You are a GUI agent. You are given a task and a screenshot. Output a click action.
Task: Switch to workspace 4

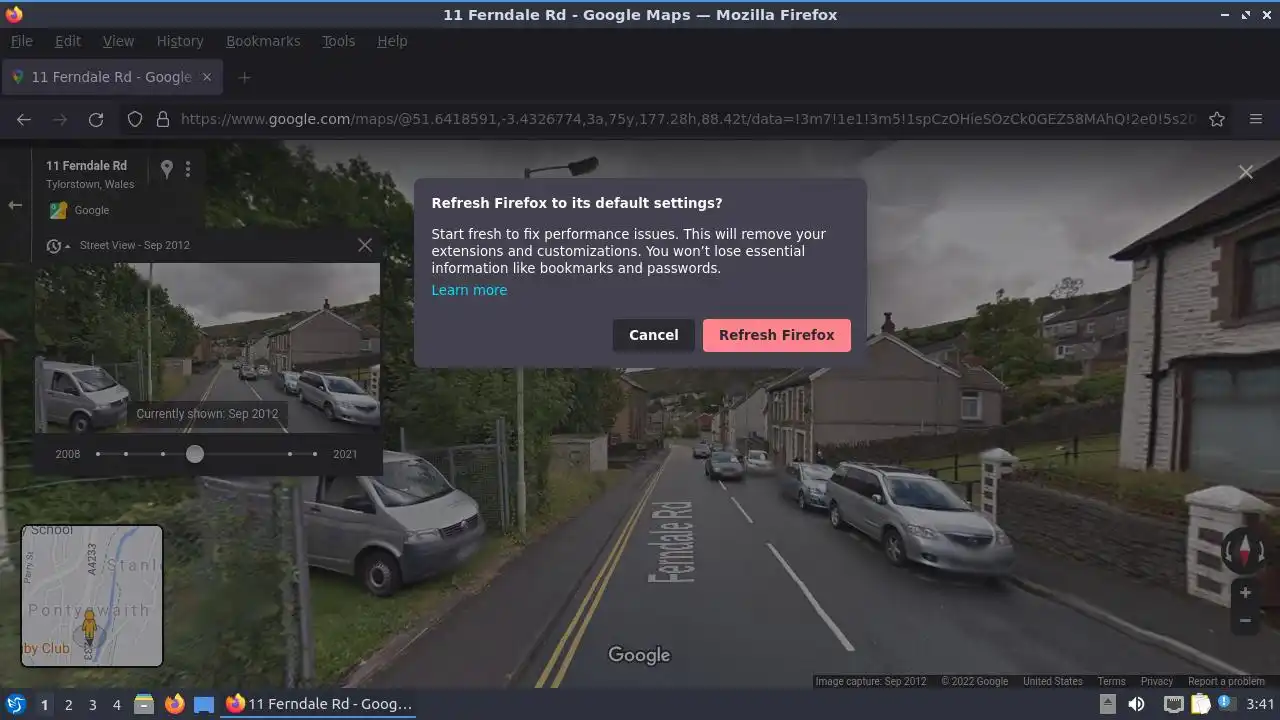coord(116,704)
